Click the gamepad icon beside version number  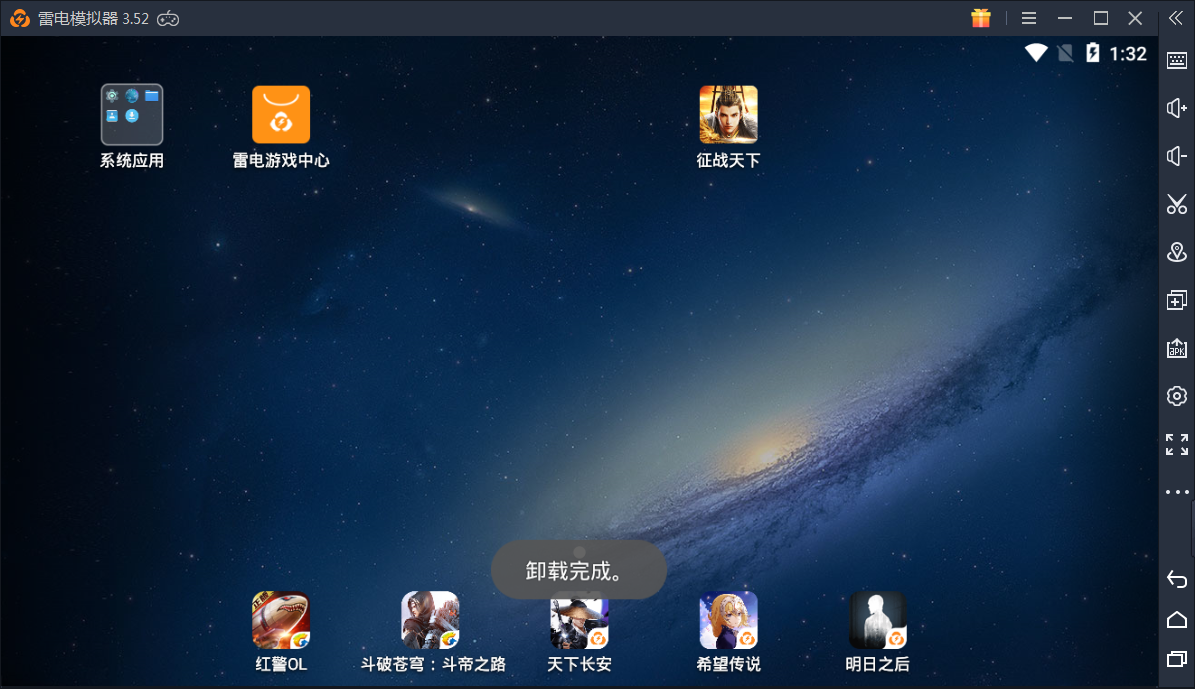tap(168, 19)
